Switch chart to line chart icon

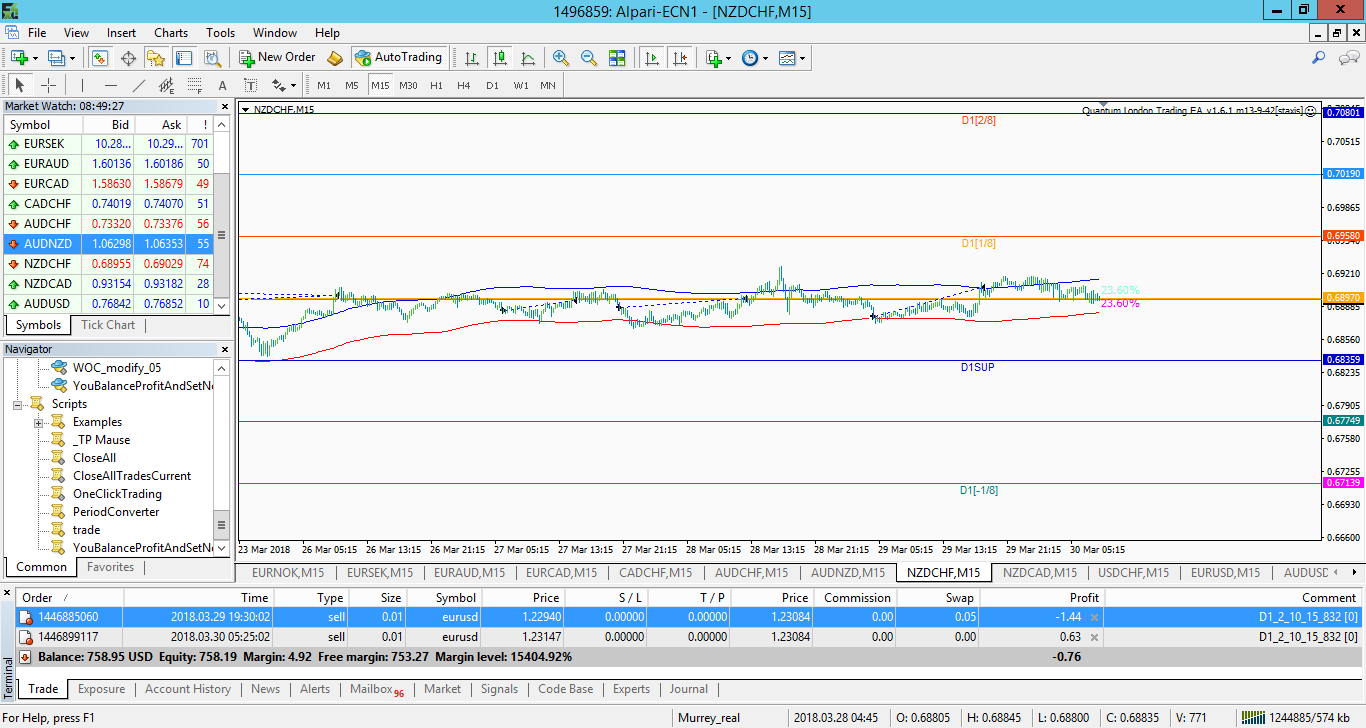click(x=527, y=58)
